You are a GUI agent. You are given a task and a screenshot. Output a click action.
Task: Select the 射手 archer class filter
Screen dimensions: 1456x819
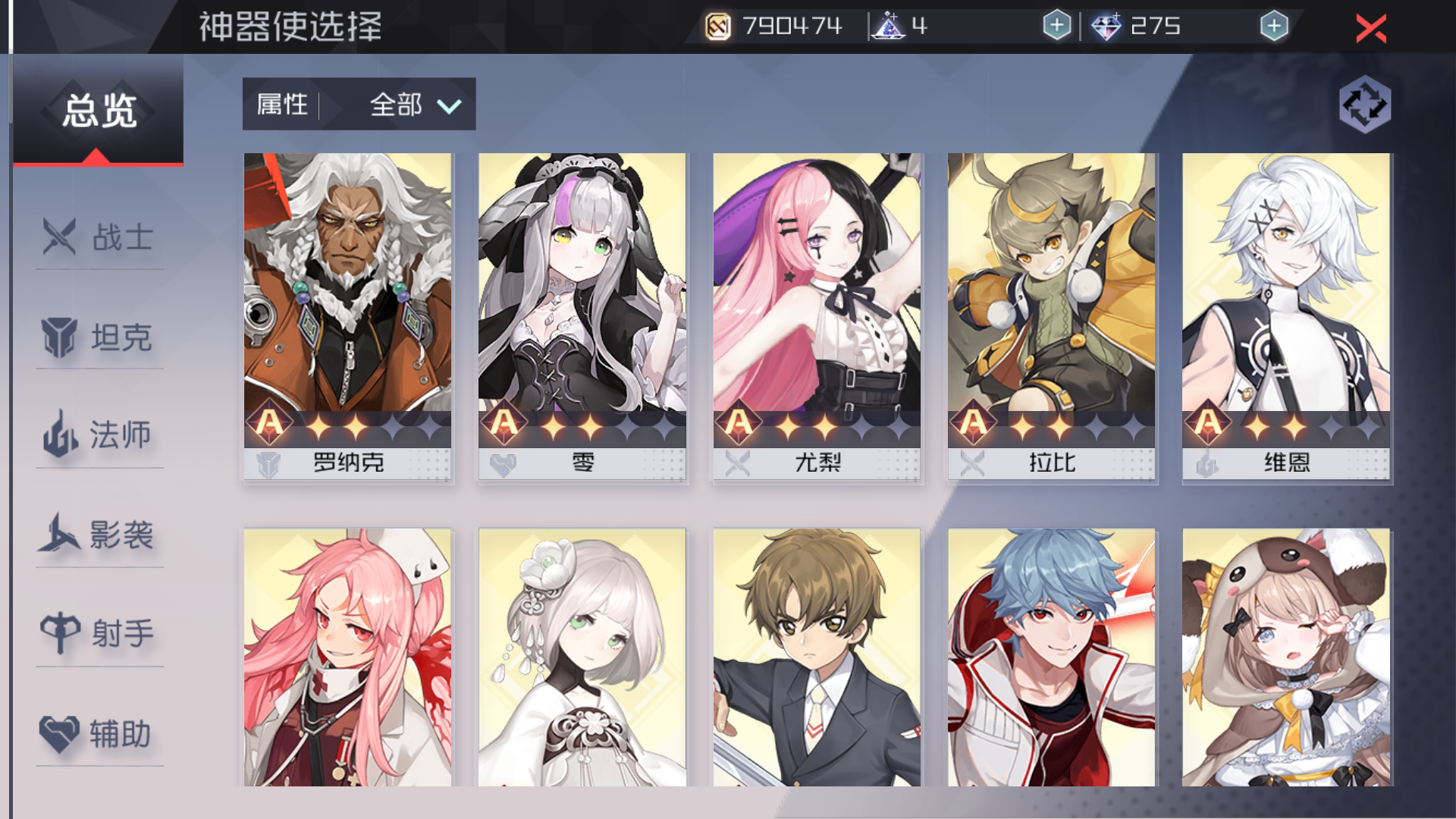tap(99, 634)
